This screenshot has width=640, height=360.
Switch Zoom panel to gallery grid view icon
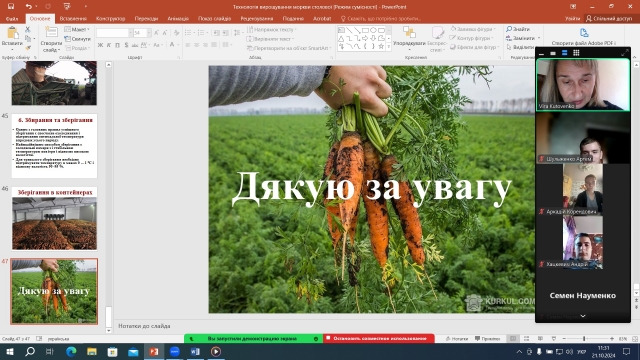pos(576,53)
